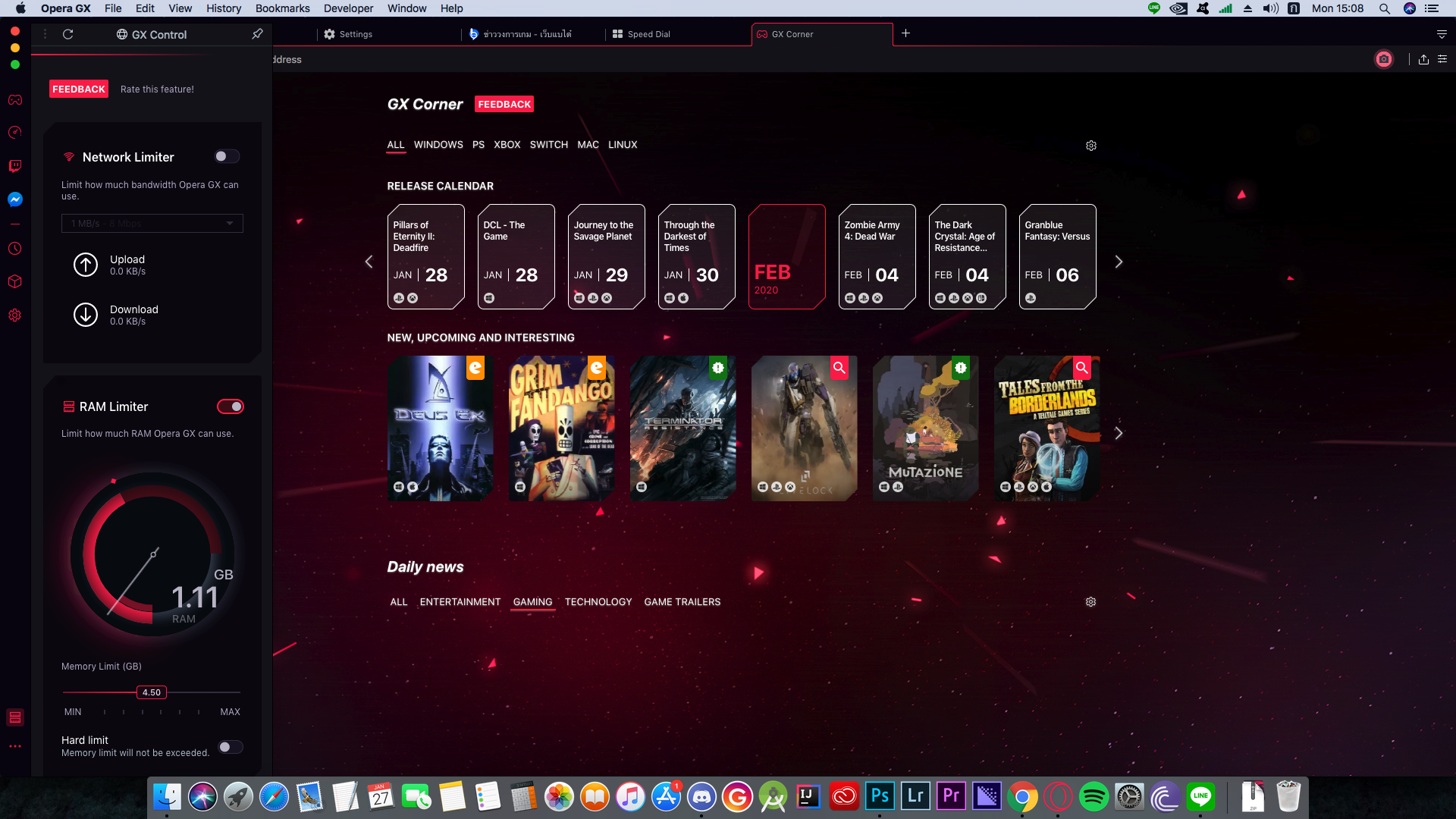Filter games by SWITCH platform
The height and width of the screenshot is (819, 1456).
click(548, 145)
